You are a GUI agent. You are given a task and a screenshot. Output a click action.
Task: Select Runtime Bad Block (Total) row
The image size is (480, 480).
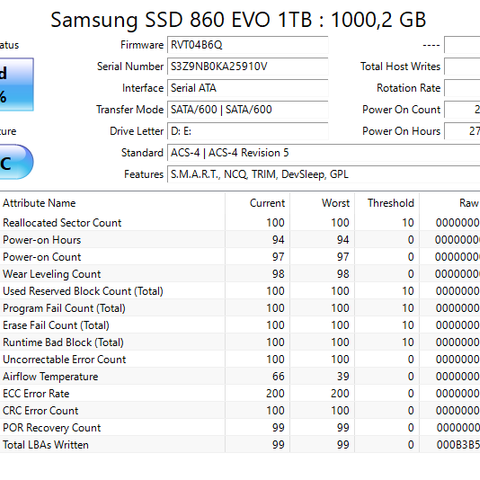[240, 342]
